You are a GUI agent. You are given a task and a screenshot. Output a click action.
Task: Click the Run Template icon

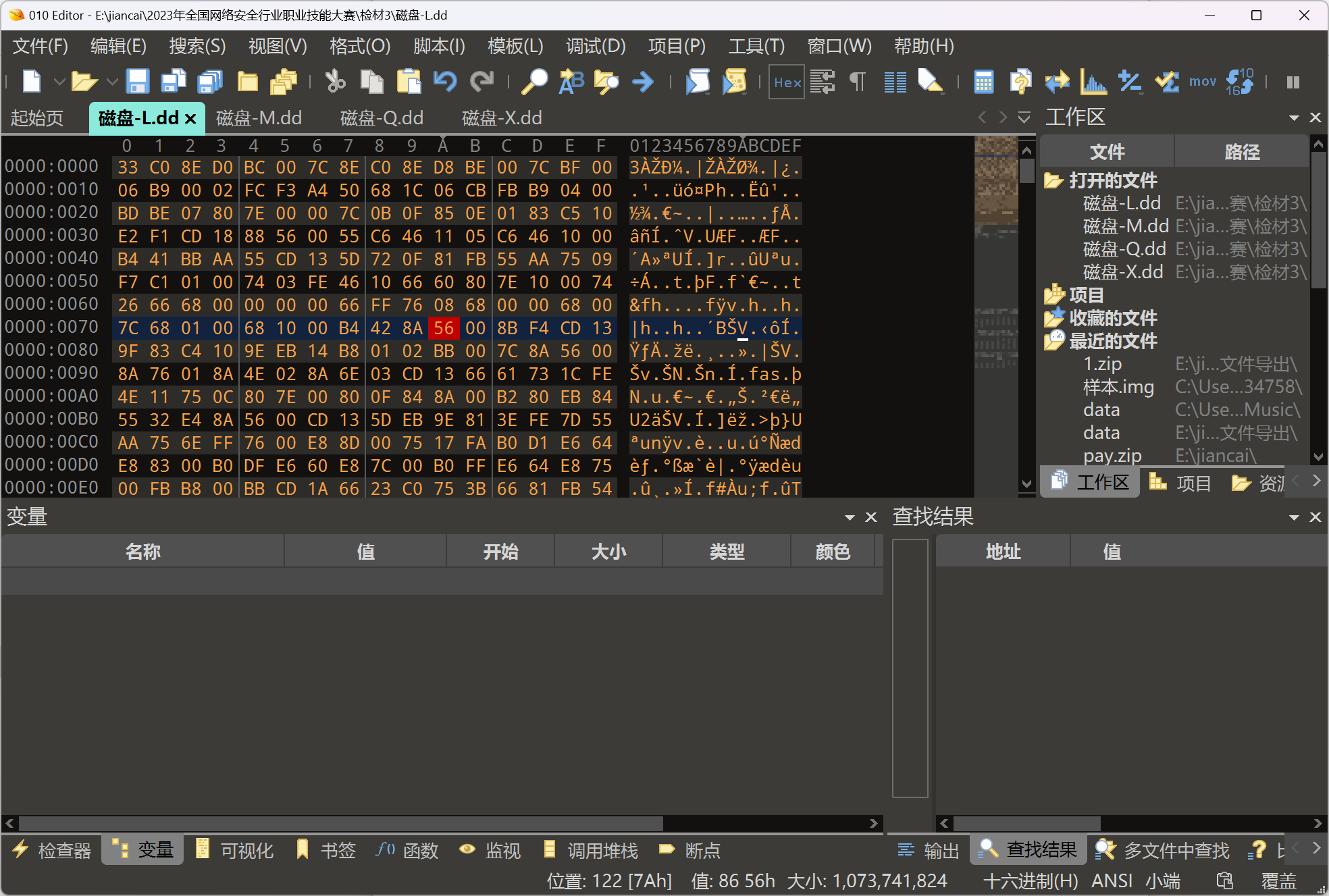734,82
